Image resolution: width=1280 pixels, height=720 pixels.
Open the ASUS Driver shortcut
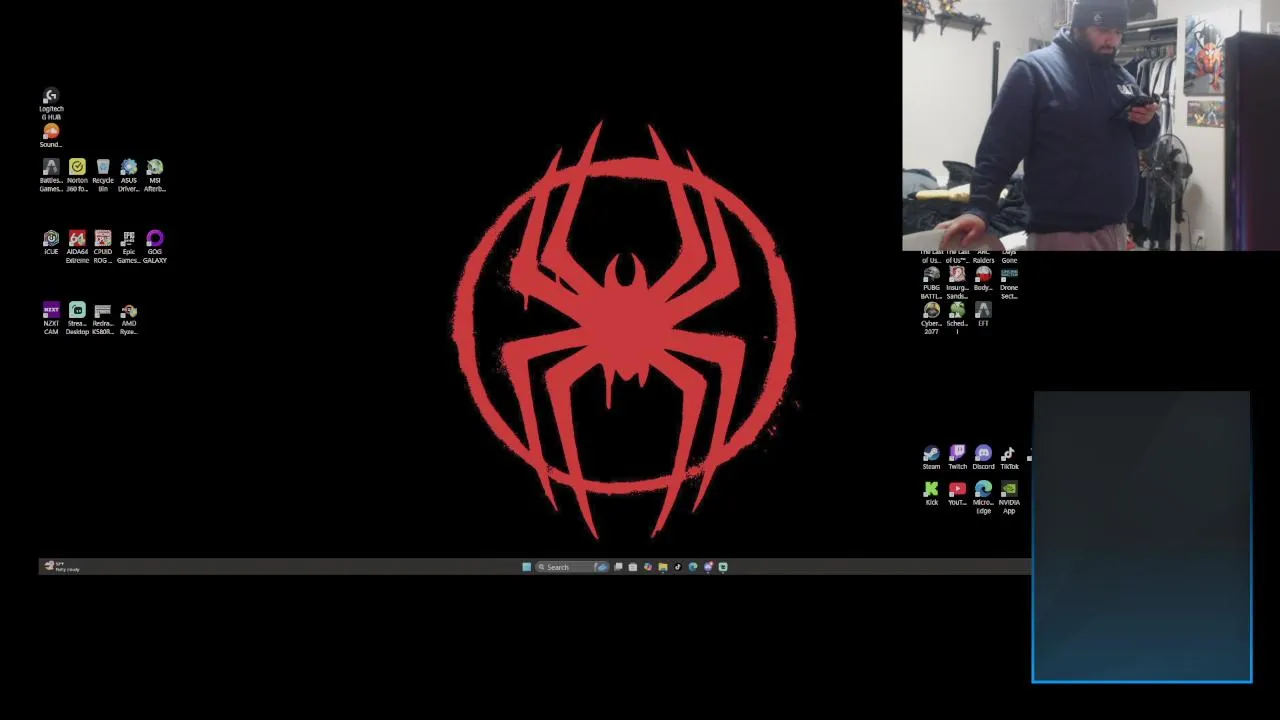(129, 175)
